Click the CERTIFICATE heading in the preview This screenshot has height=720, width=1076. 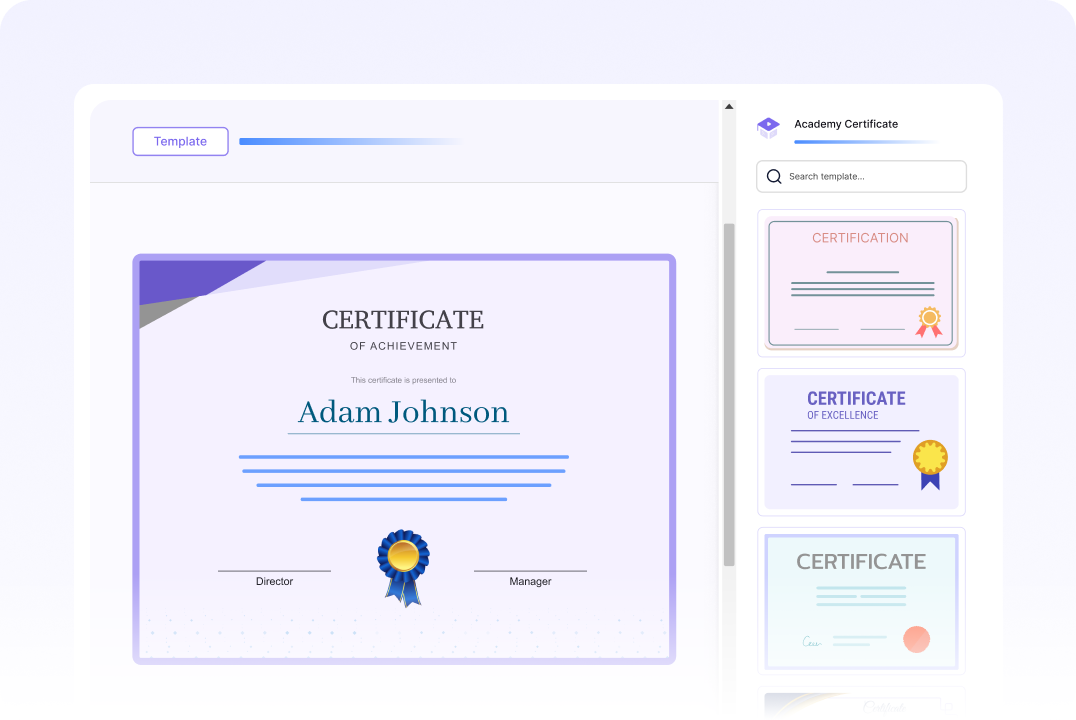coord(404,320)
